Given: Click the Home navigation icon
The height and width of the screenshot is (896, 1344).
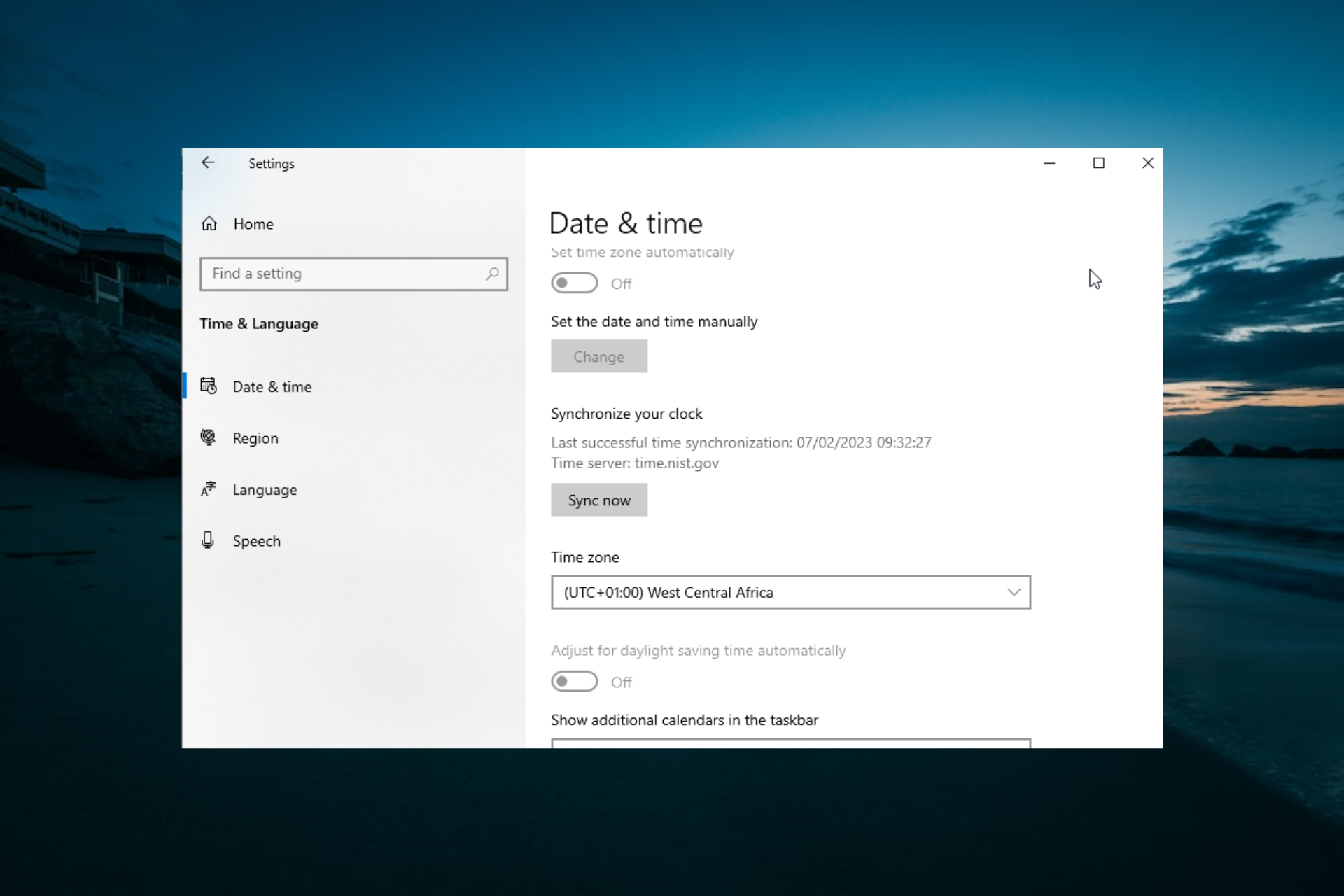Looking at the screenshot, I should coord(209,223).
